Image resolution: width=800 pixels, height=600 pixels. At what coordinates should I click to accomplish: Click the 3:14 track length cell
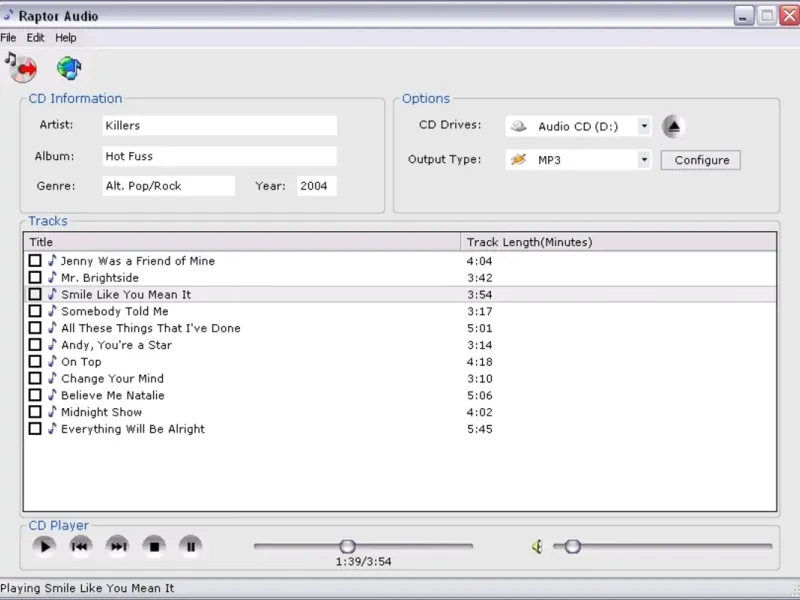pos(480,345)
